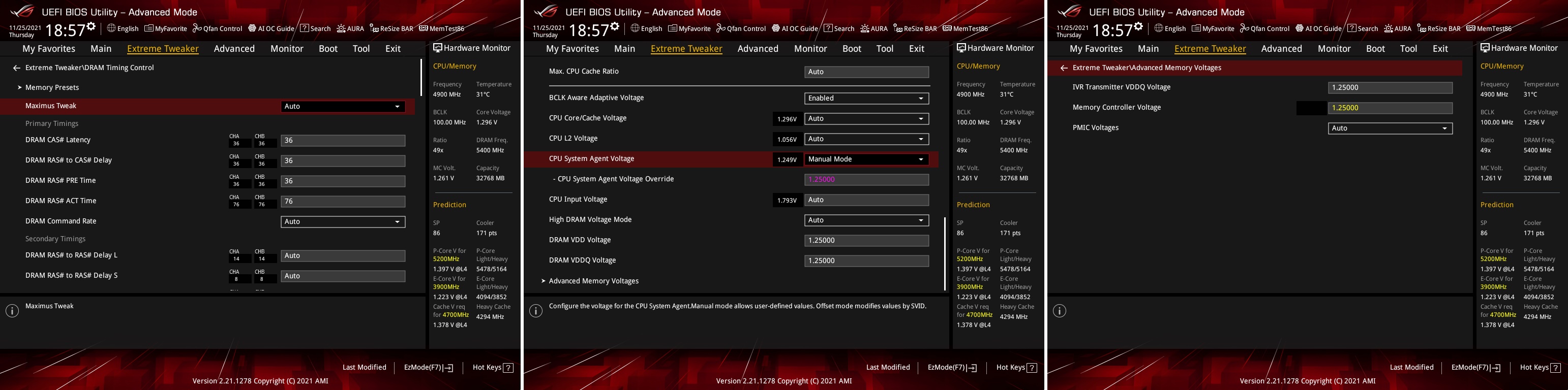Open MyFavorite in the left screen toolbar
Screen dimensions: 1568x390
point(166,28)
